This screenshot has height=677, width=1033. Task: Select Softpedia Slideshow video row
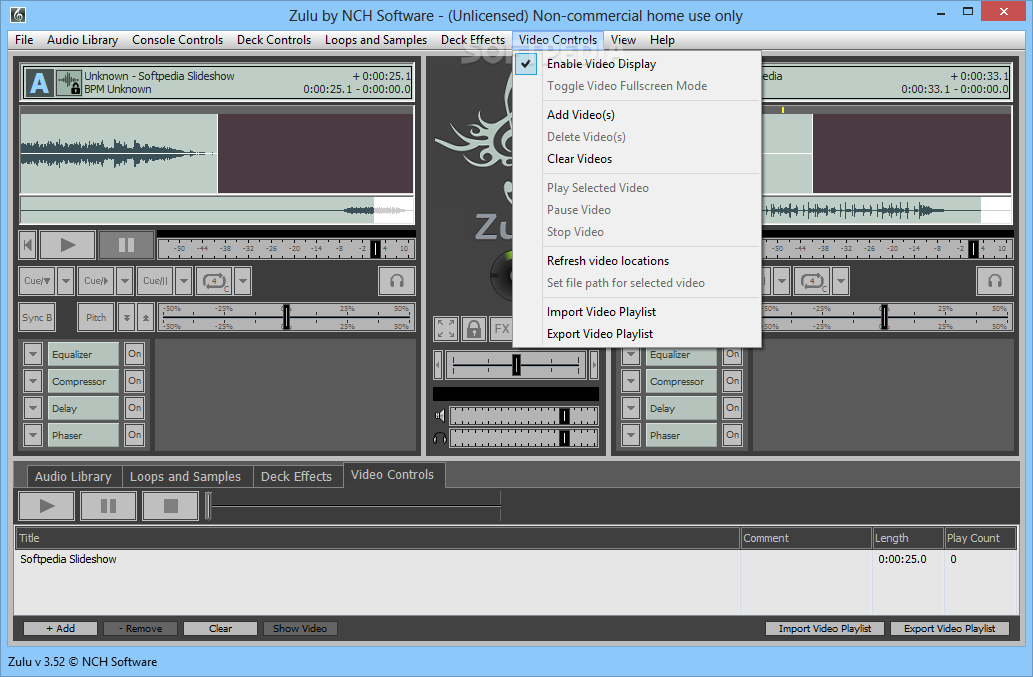tap(516, 559)
